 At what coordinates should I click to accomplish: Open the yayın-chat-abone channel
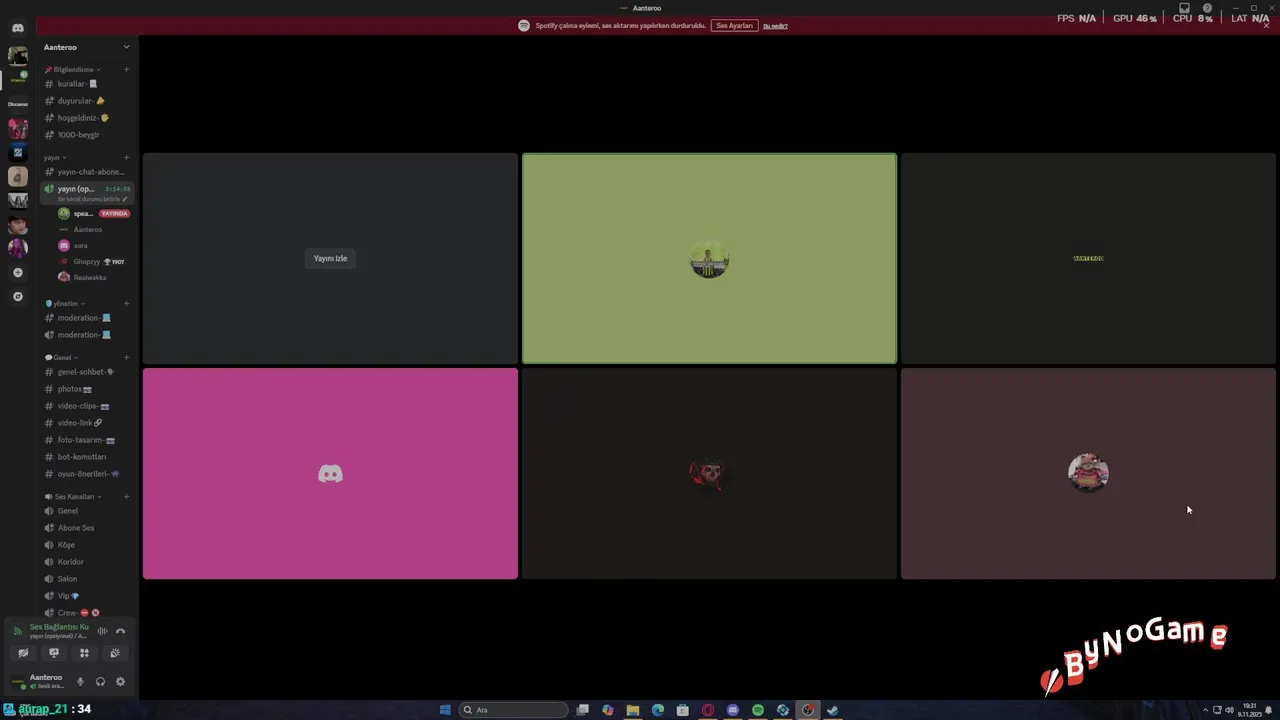pyautogui.click(x=87, y=172)
